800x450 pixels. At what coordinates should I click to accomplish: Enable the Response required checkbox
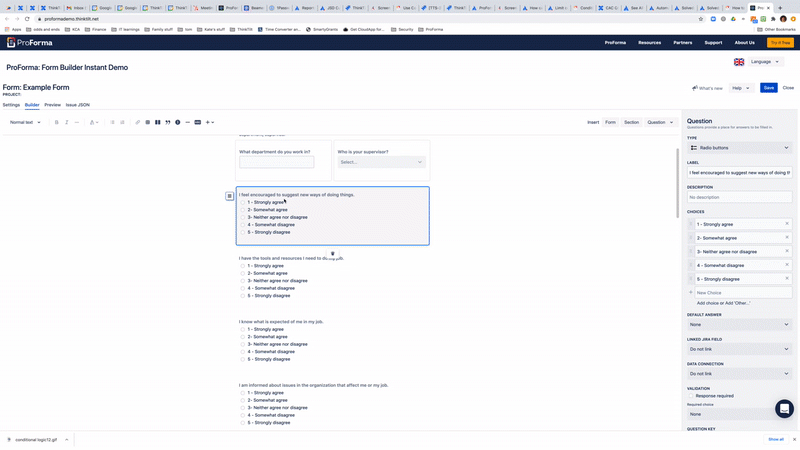coord(691,396)
